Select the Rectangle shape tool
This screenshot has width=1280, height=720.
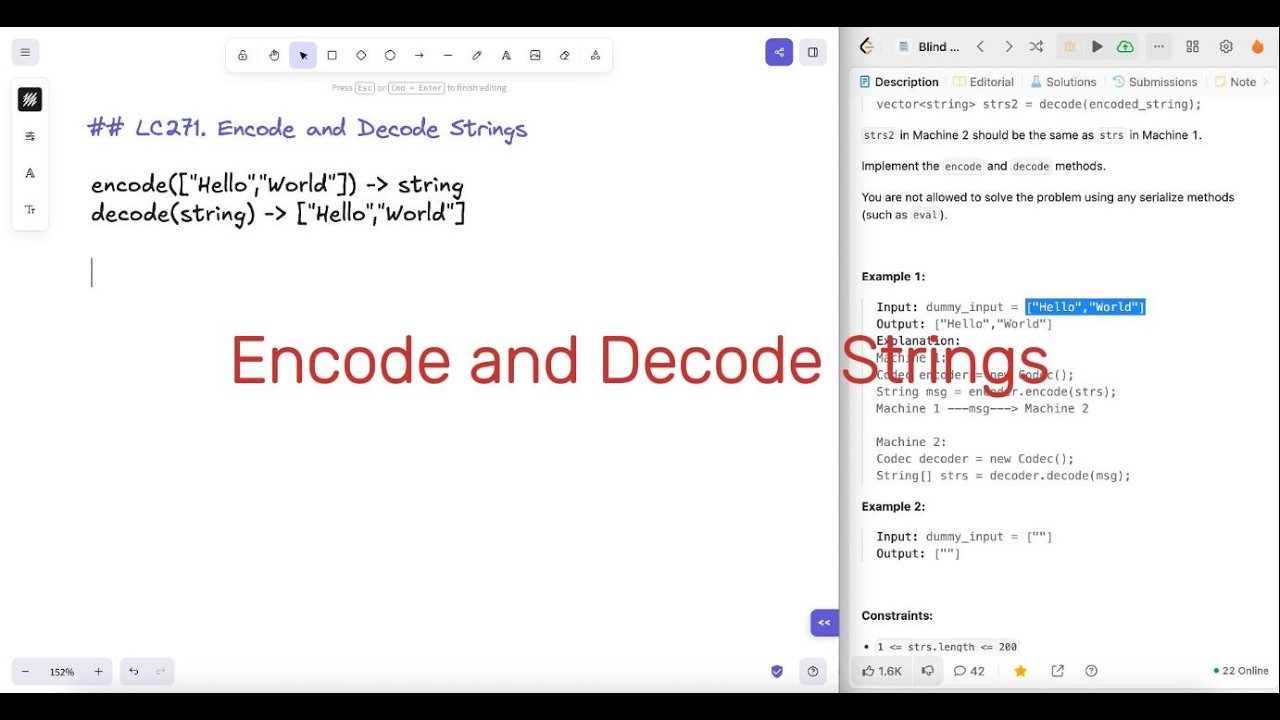pyautogui.click(x=332, y=55)
